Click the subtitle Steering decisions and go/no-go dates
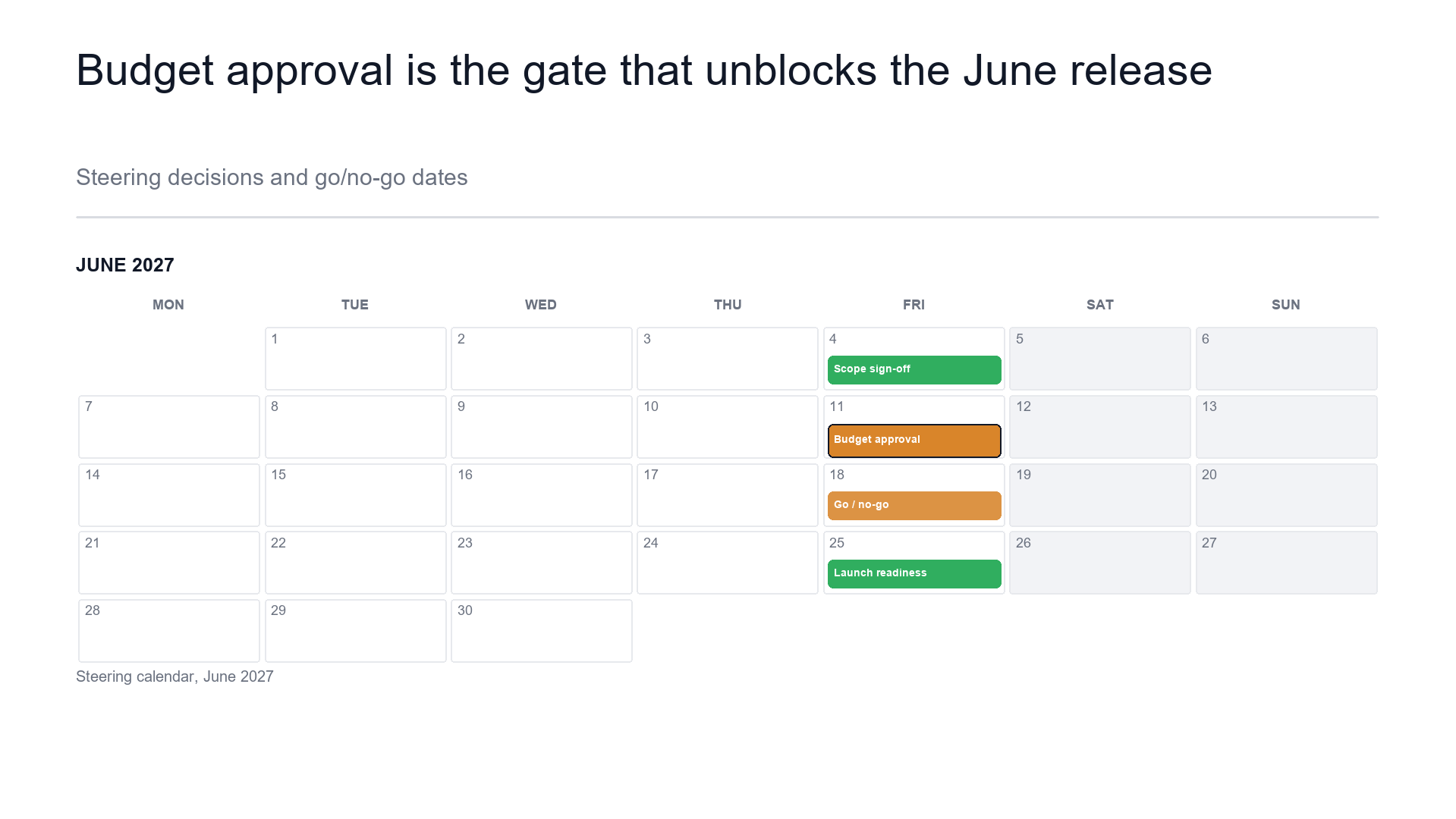Screen dimensions: 1456x819 click(x=272, y=177)
